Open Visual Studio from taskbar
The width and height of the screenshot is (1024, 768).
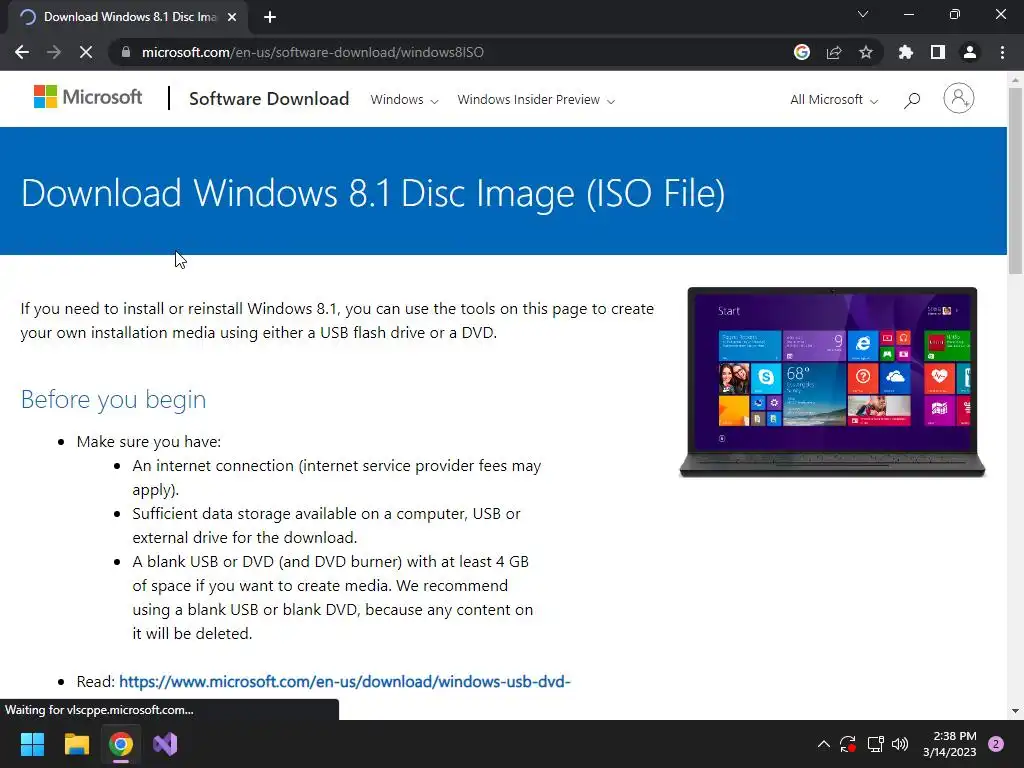tap(165, 744)
